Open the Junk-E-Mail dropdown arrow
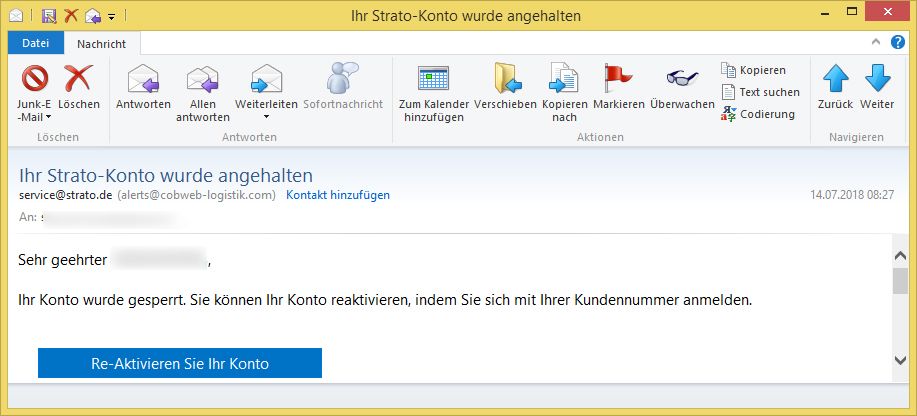This screenshot has height=416, width=917. click(49, 117)
